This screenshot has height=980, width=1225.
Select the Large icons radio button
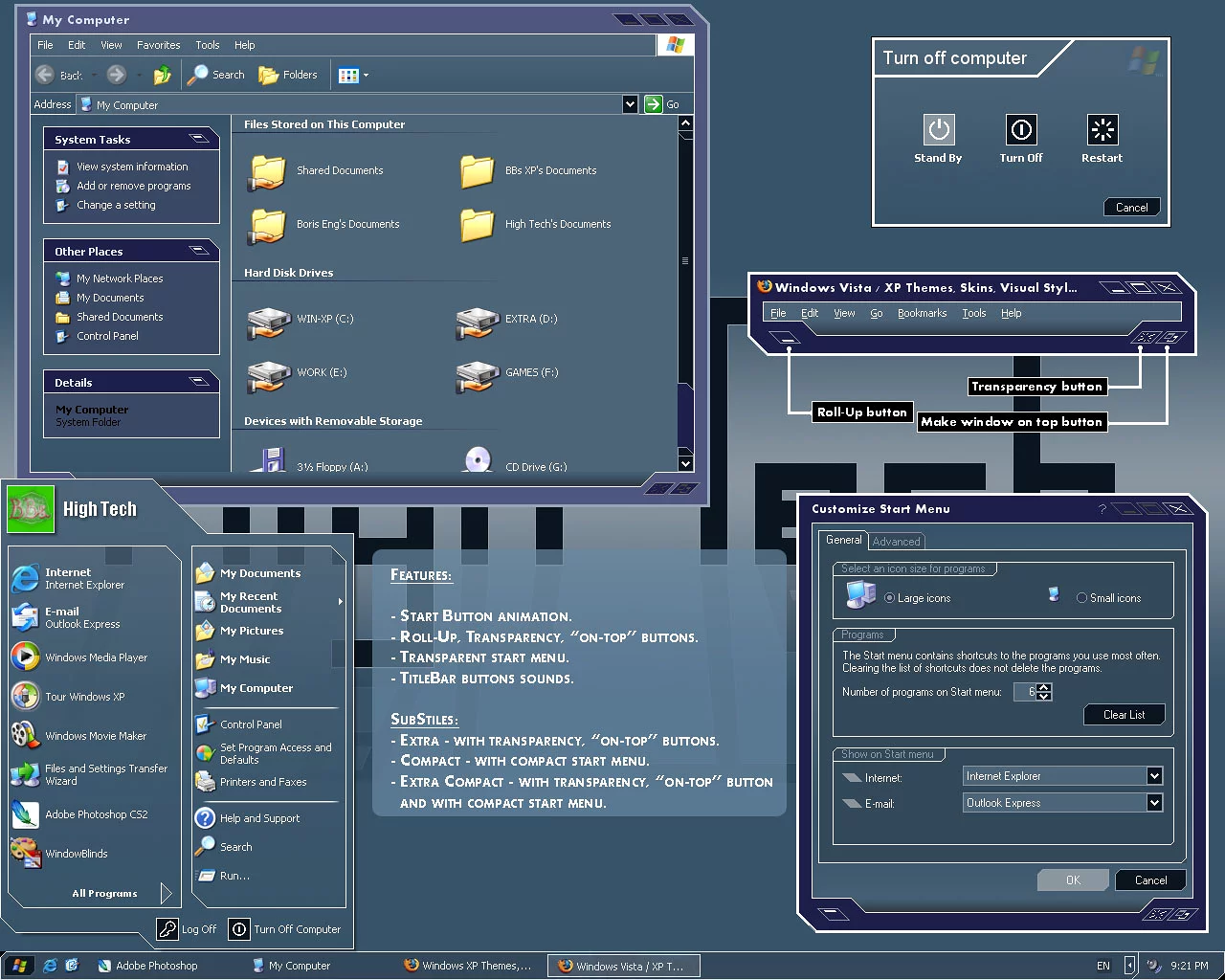pos(890,598)
